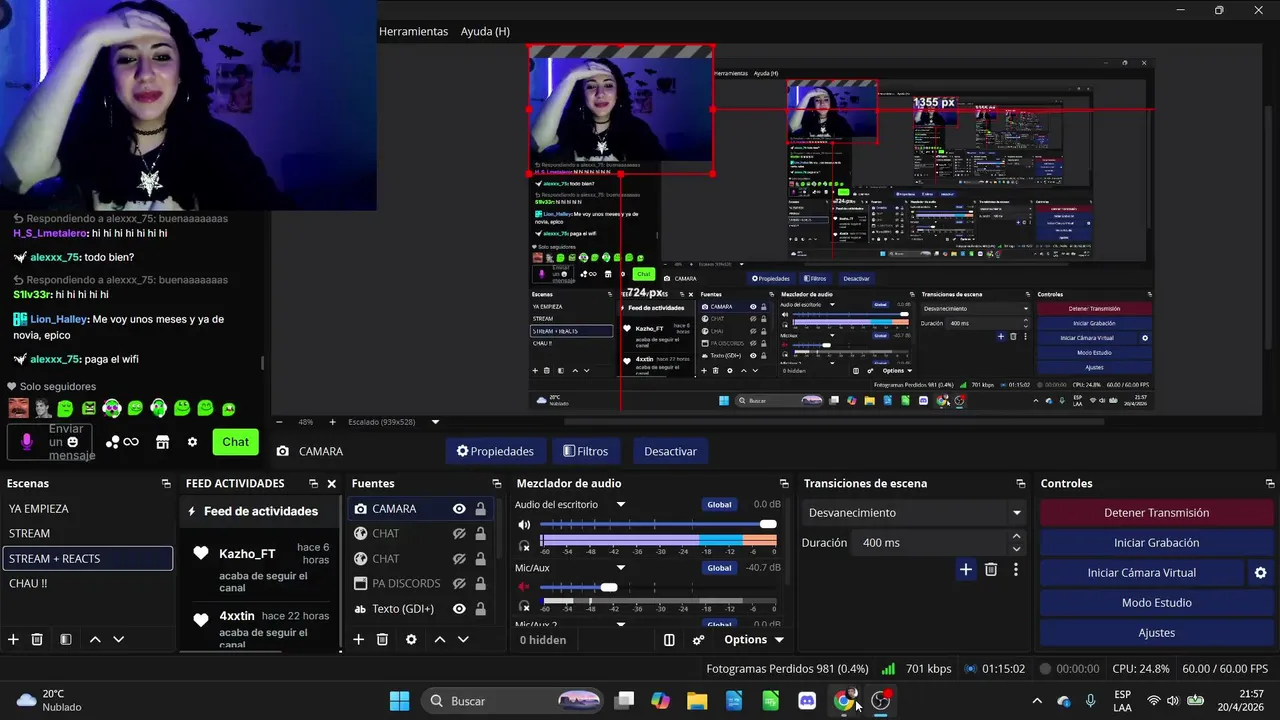1280x720 pixels.
Task: Move the selected scene up
Action: (x=95, y=639)
